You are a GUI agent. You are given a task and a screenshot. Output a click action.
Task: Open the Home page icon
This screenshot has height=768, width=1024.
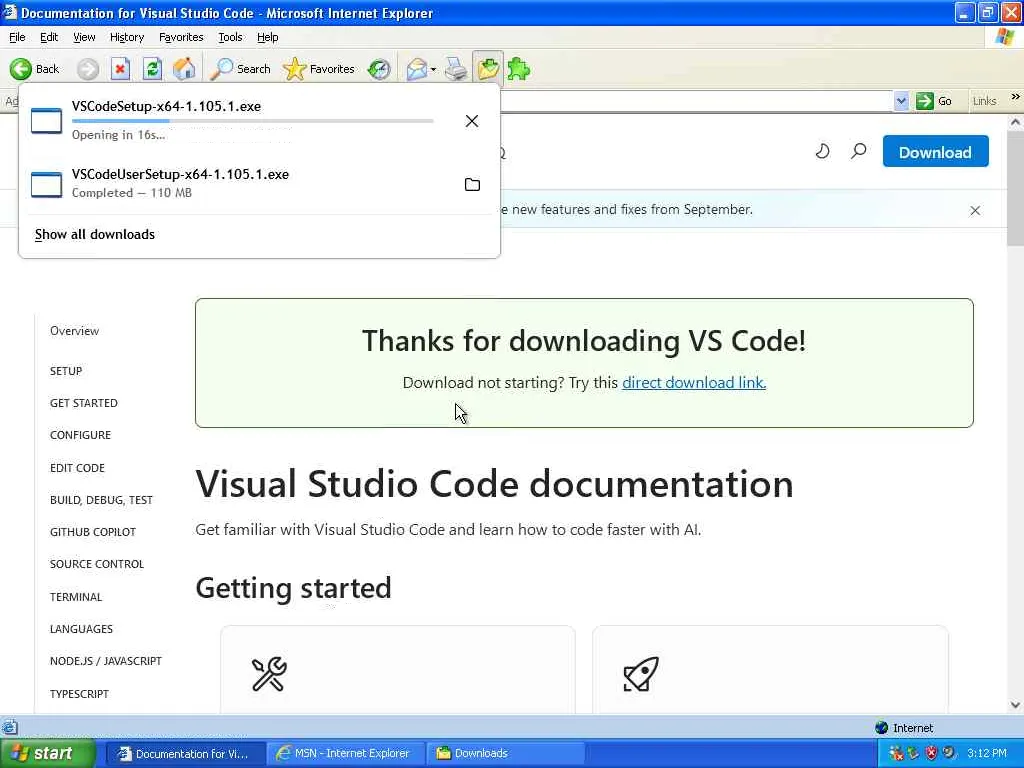184,69
